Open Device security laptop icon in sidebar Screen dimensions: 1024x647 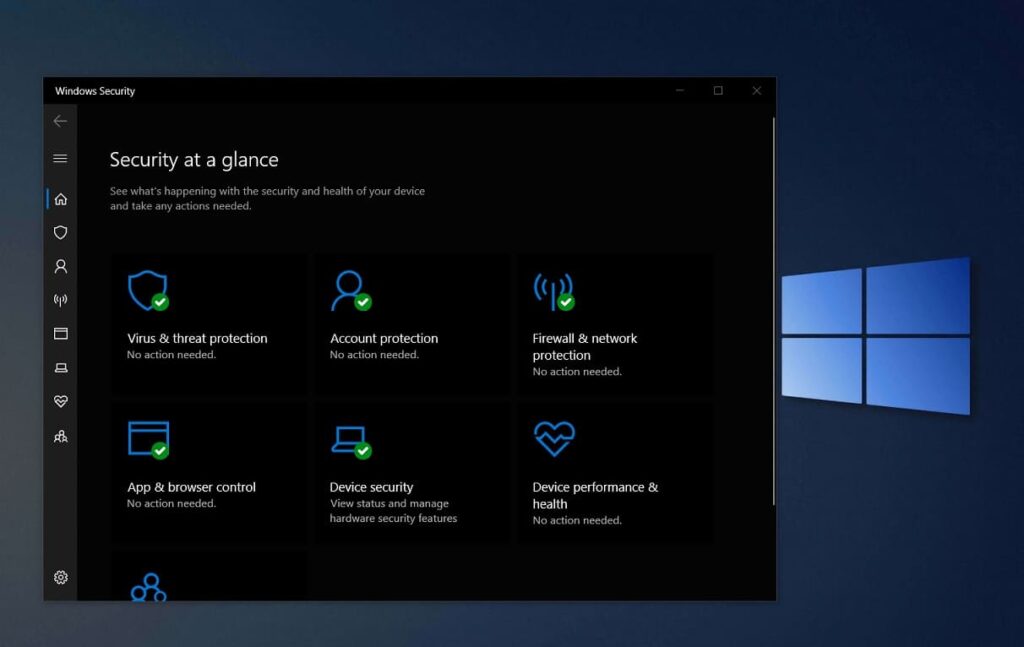pos(61,368)
